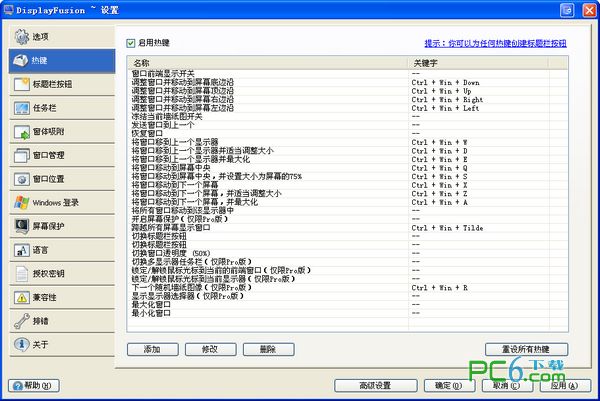Select the row 调整窗口并移动到屏幕左边沿
The height and width of the screenshot is (401, 600).
pyautogui.click(x=347, y=108)
